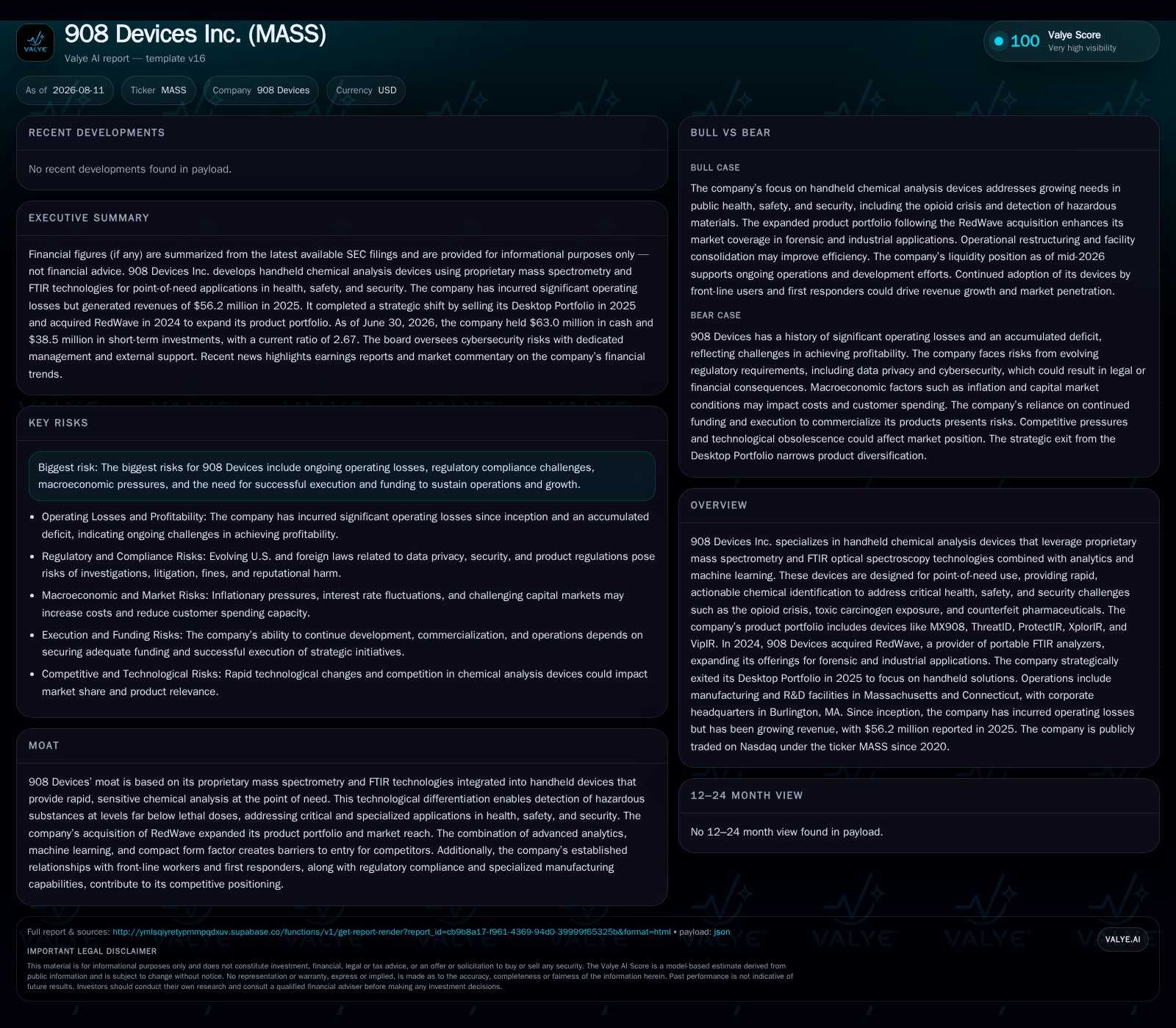Click the 'Full report & sources:' label
1176x1028 pixels.
pyautogui.click(x=68, y=932)
